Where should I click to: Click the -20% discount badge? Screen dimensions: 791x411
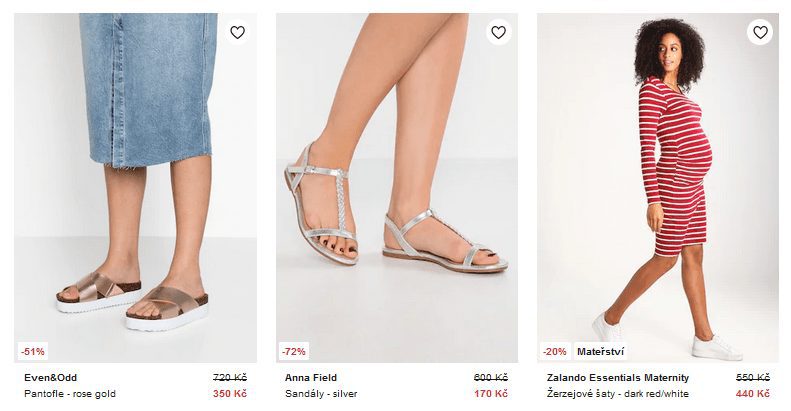[555, 351]
